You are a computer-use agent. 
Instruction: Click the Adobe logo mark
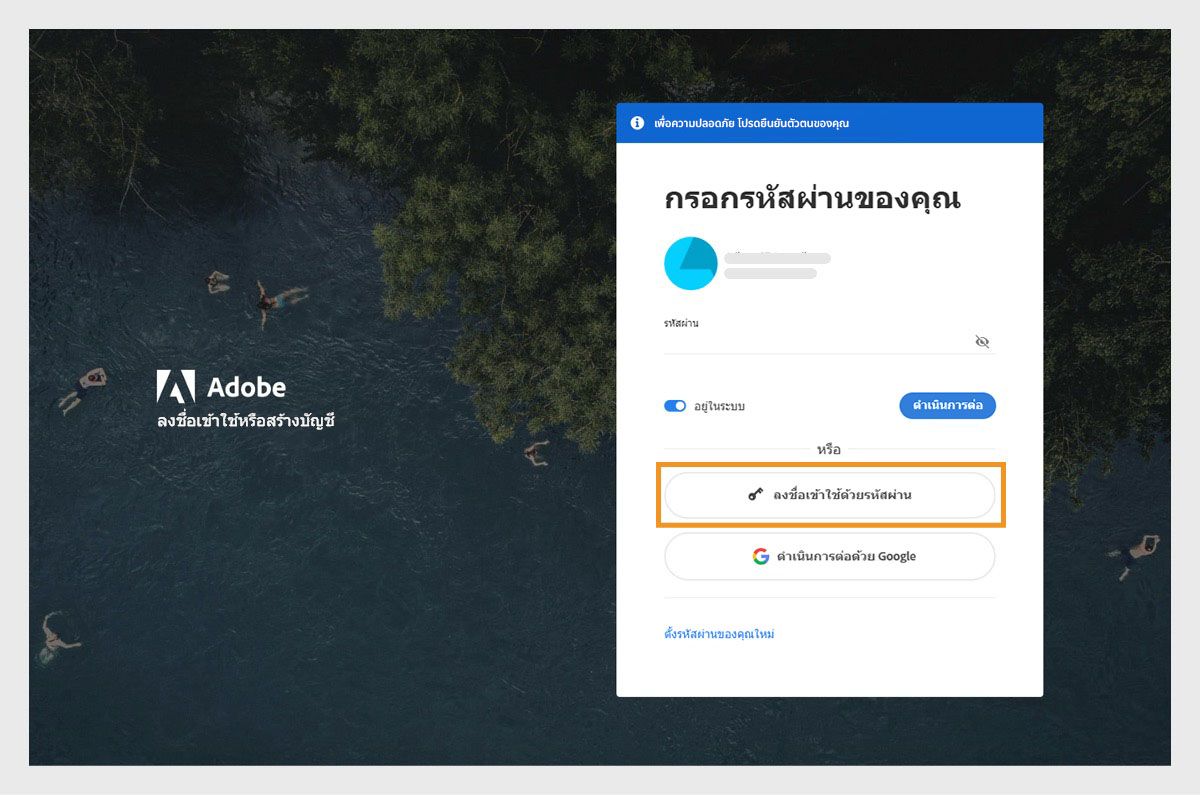pos(176,386)
